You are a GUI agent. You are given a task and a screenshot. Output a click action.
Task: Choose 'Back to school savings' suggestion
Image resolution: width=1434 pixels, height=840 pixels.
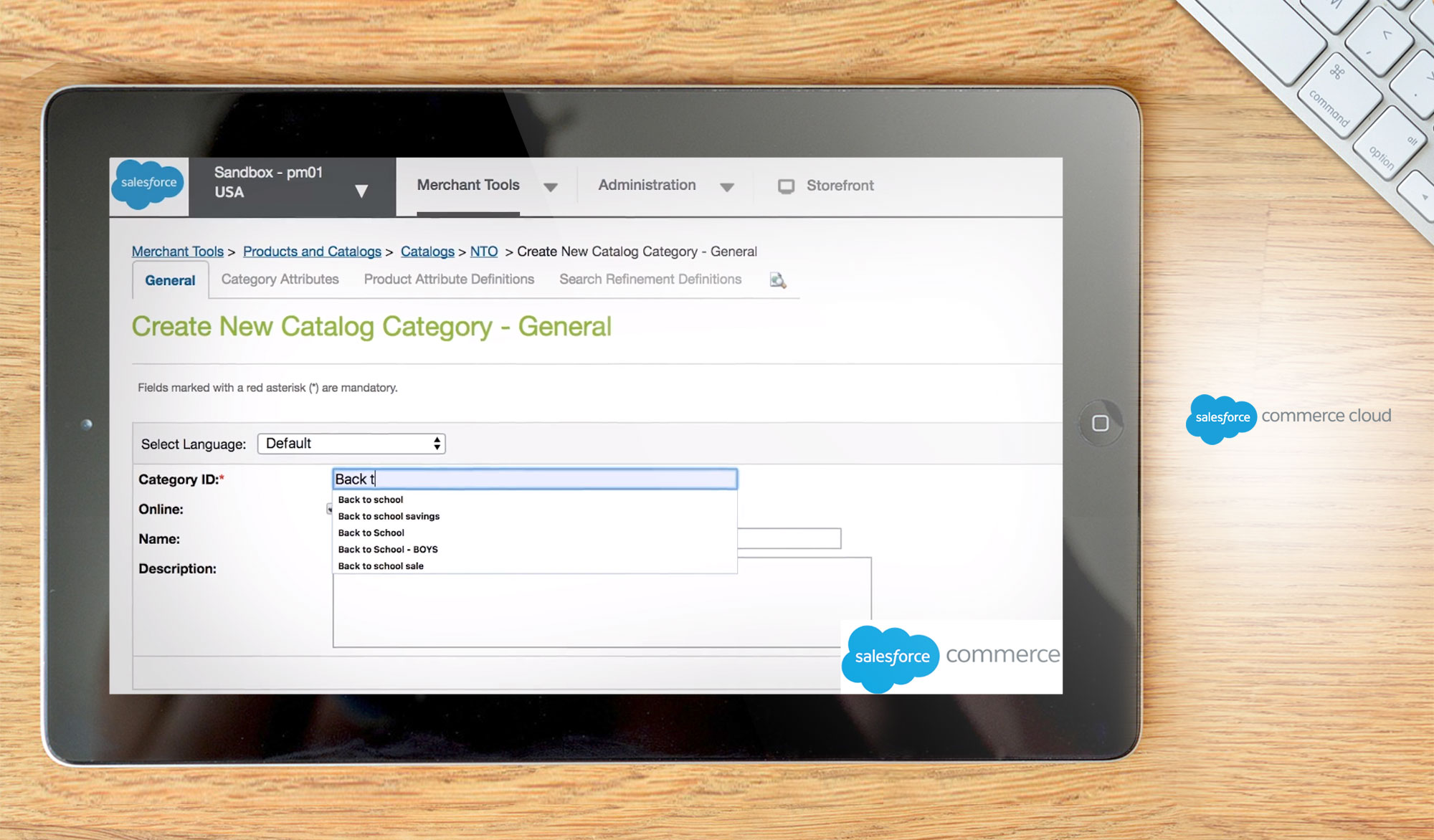[389, 516]
